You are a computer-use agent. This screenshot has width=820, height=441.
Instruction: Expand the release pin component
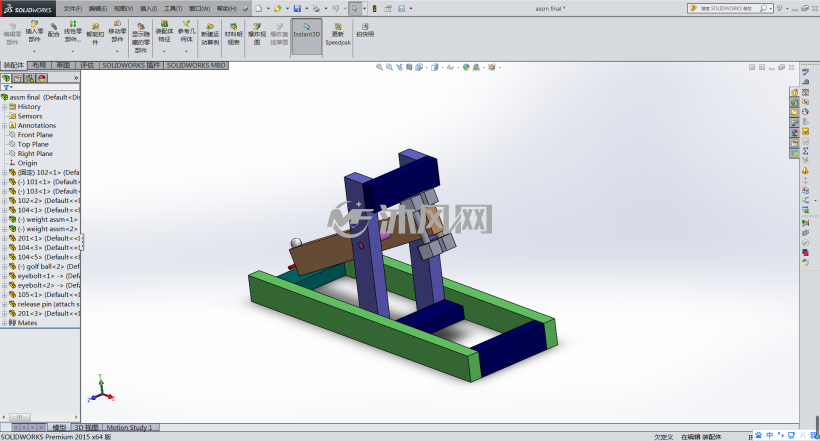[5, 304]
